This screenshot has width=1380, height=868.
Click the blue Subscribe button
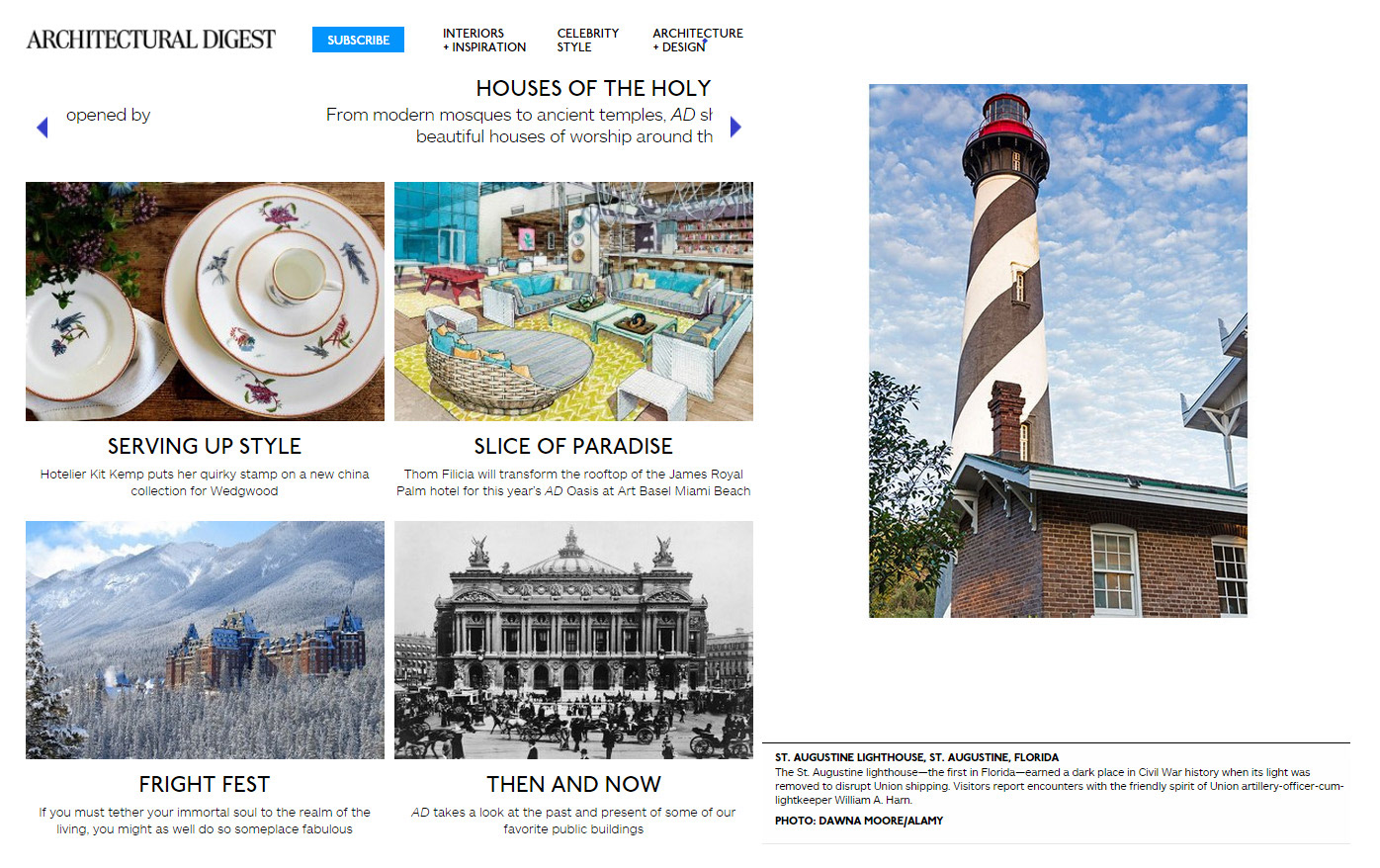pos(358,40)
